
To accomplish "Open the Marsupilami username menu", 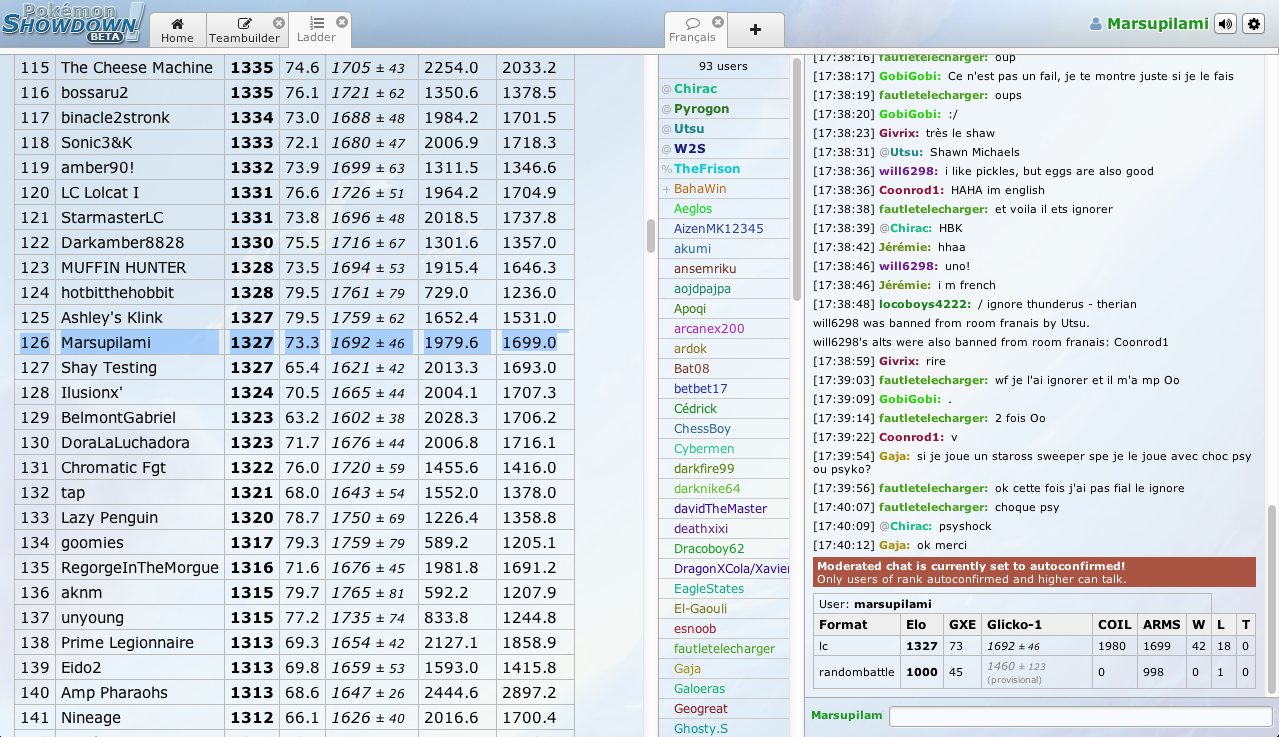I will [x=1149, y=24].
